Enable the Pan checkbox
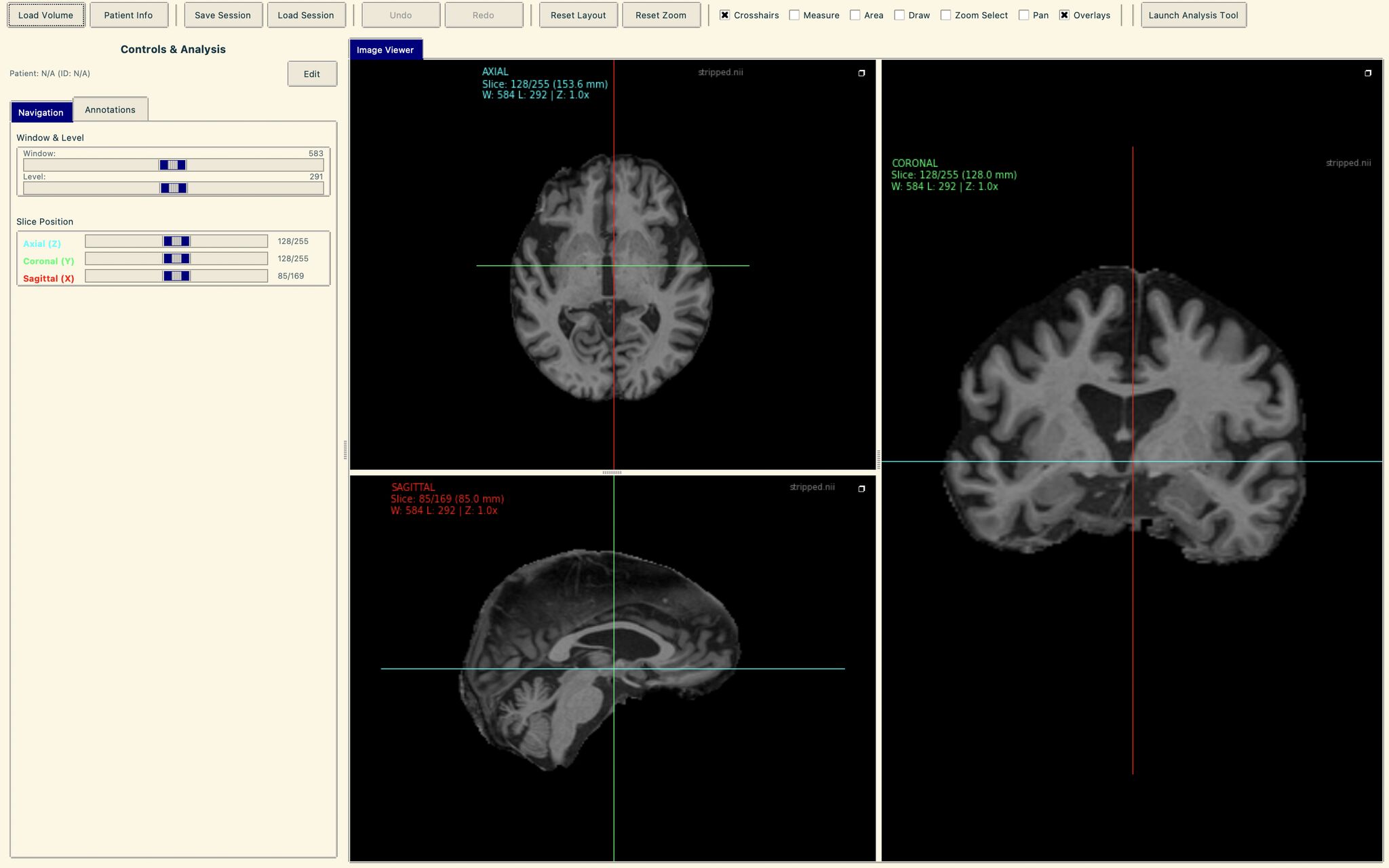This screenshot has width=1389, height=868. pyautogui.click(x=1024, y=15)
